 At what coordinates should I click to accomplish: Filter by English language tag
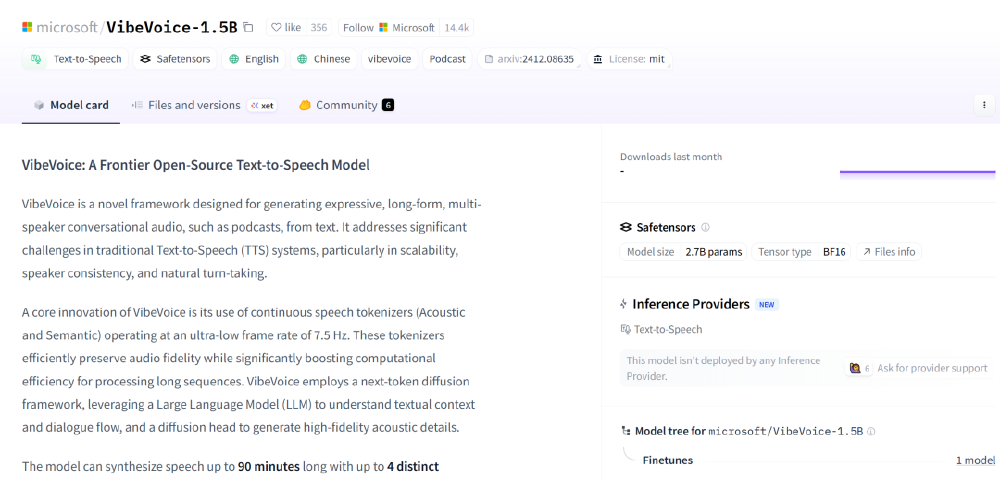coord(254,59)
